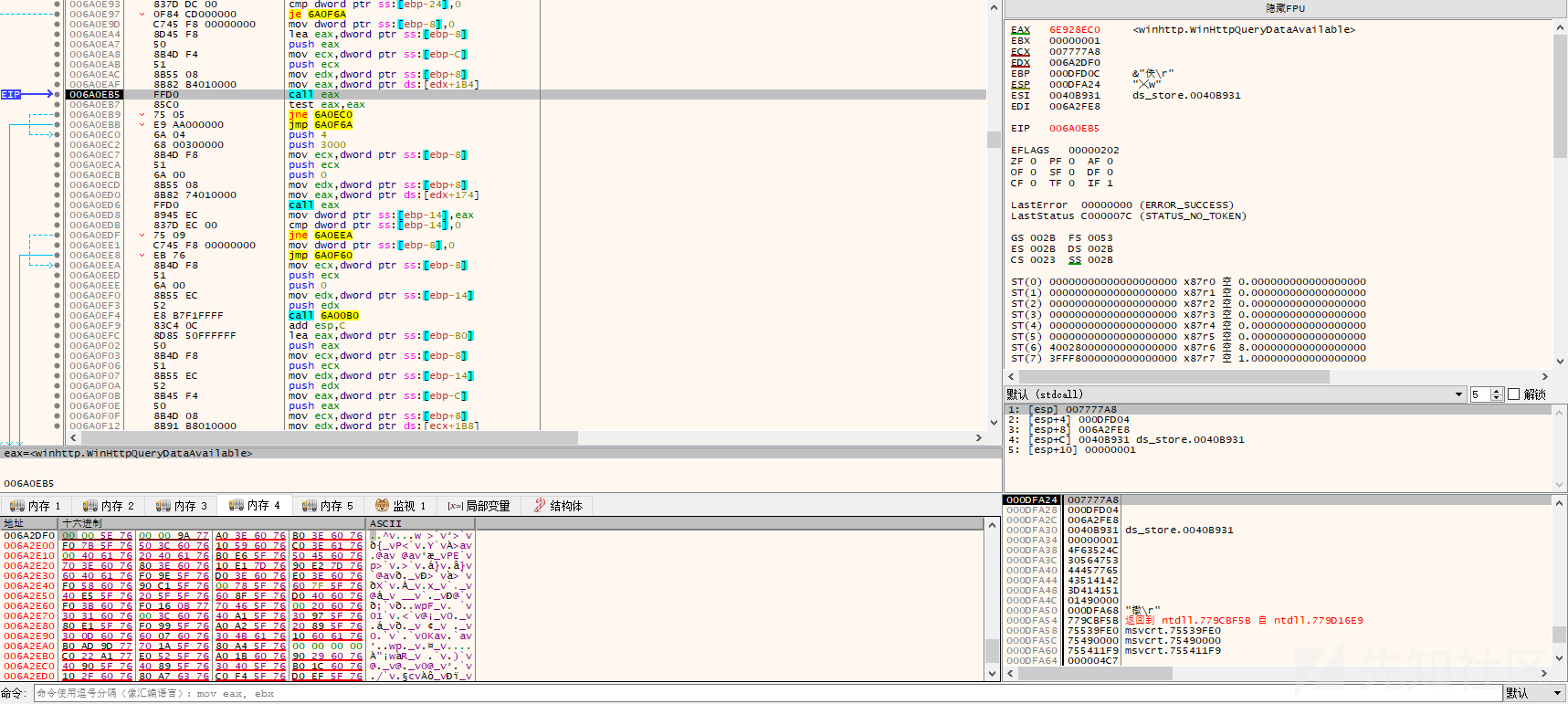The image size is (1568, 704).
Task: Click disassembly horizontal scrollbar right arrow
Action: (x=979, y=438)
